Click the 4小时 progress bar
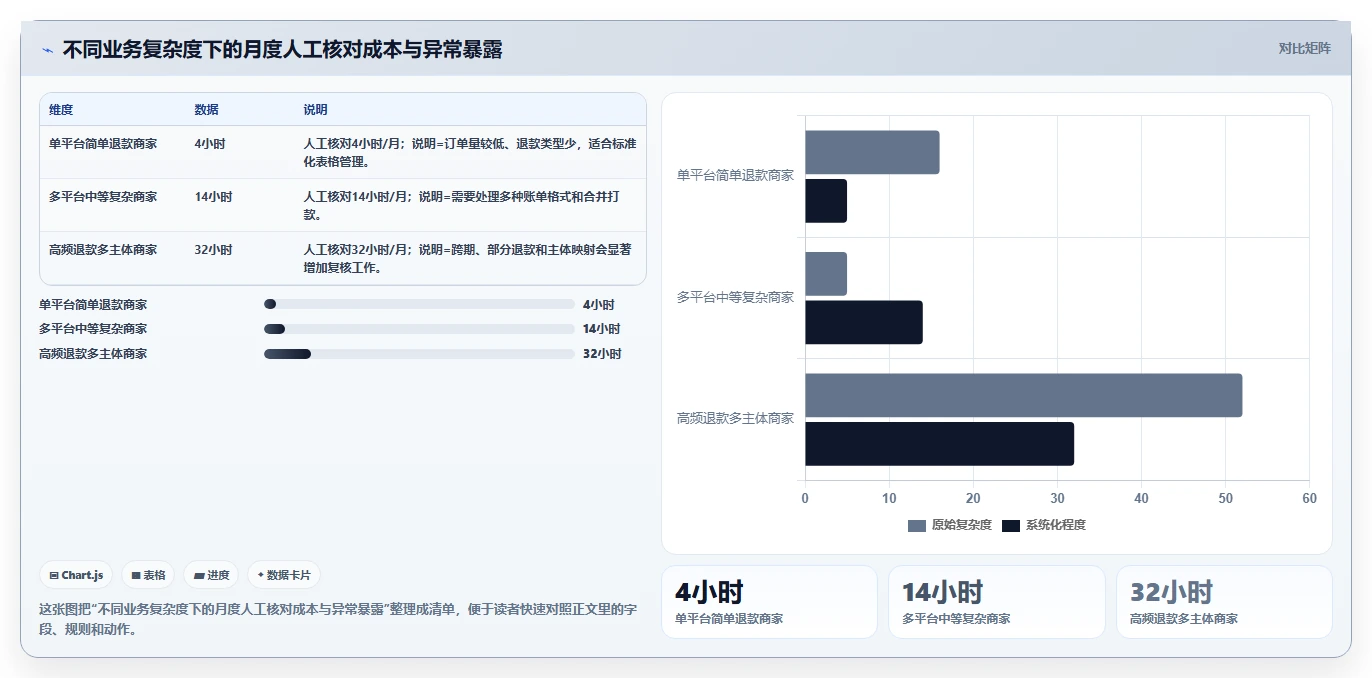 [x=419, y=304]
